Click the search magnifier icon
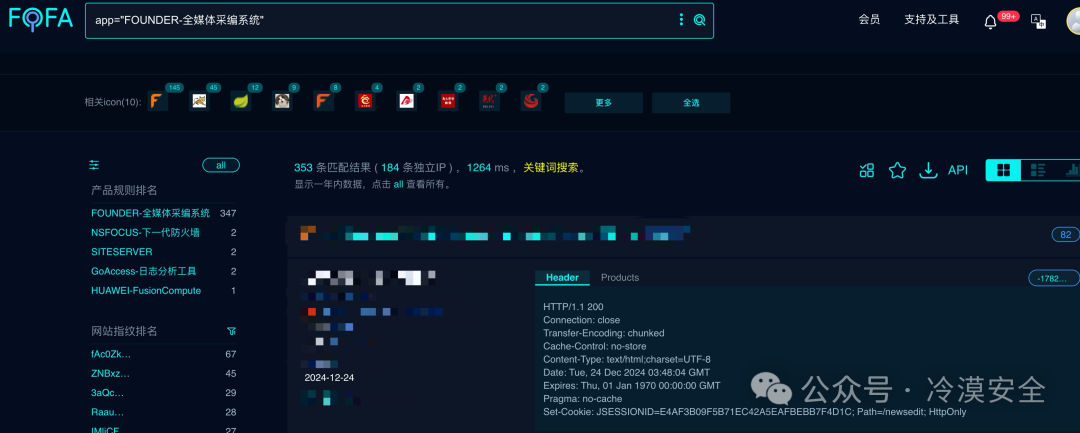Screen dimensions: 1080x433 (699, 20)
